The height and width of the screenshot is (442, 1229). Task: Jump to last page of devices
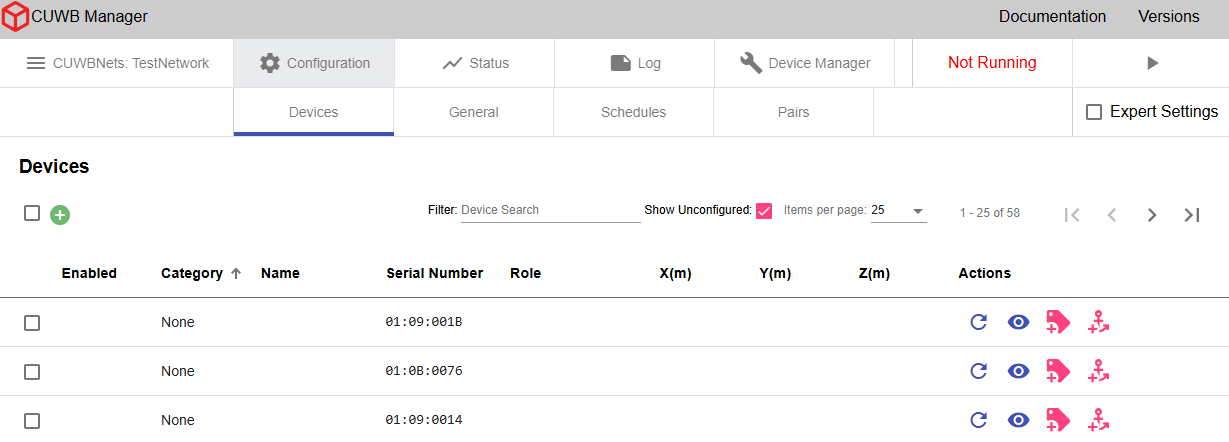pos(1191,214)
